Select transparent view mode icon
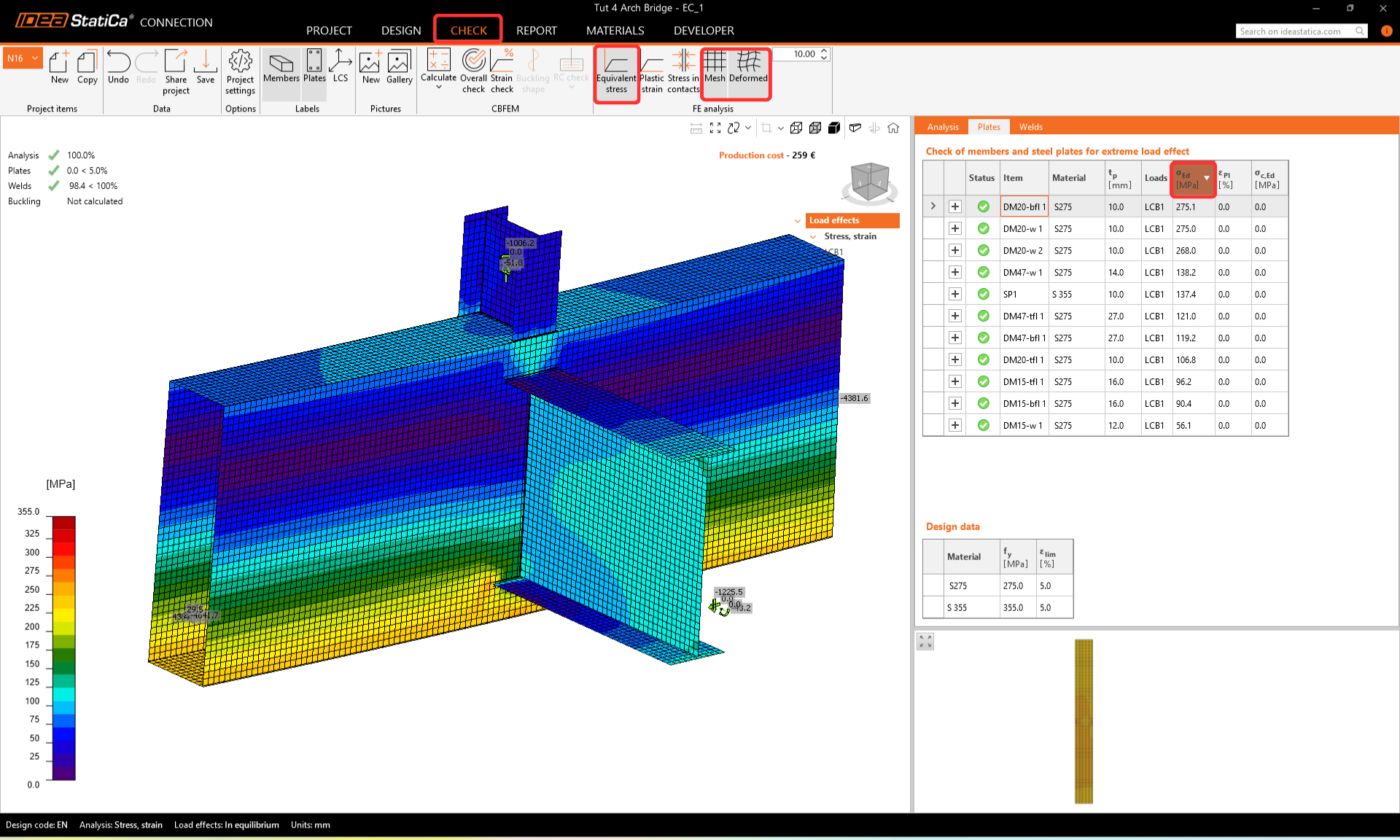1400x840 pixels. tap(815, 128)
